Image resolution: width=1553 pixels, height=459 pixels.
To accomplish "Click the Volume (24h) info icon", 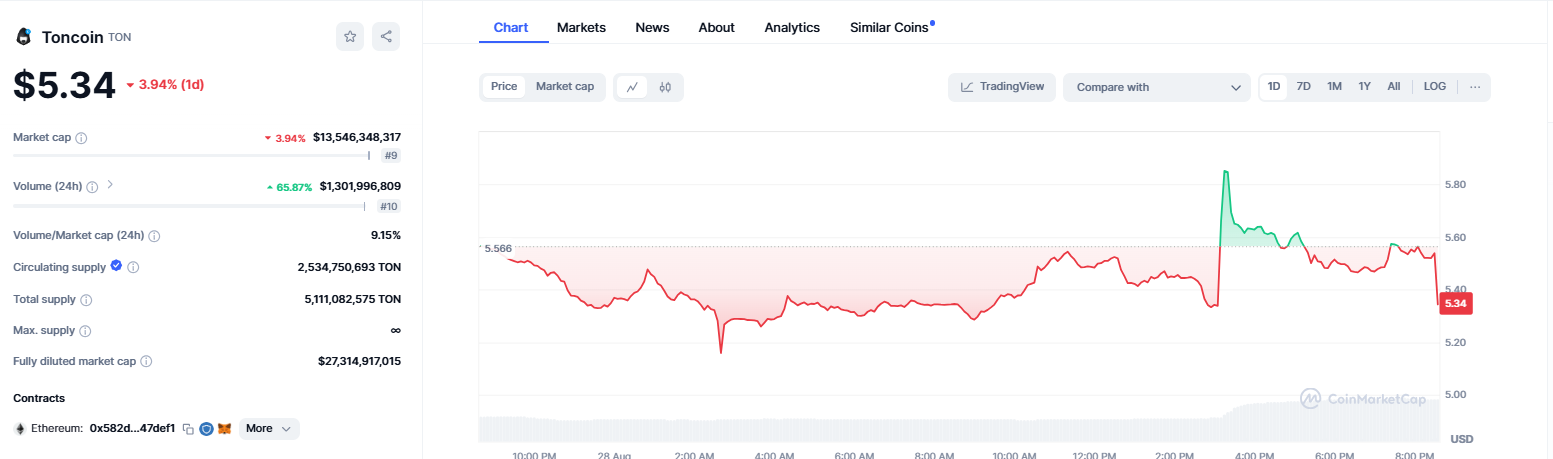I will [x=92, y=187].
